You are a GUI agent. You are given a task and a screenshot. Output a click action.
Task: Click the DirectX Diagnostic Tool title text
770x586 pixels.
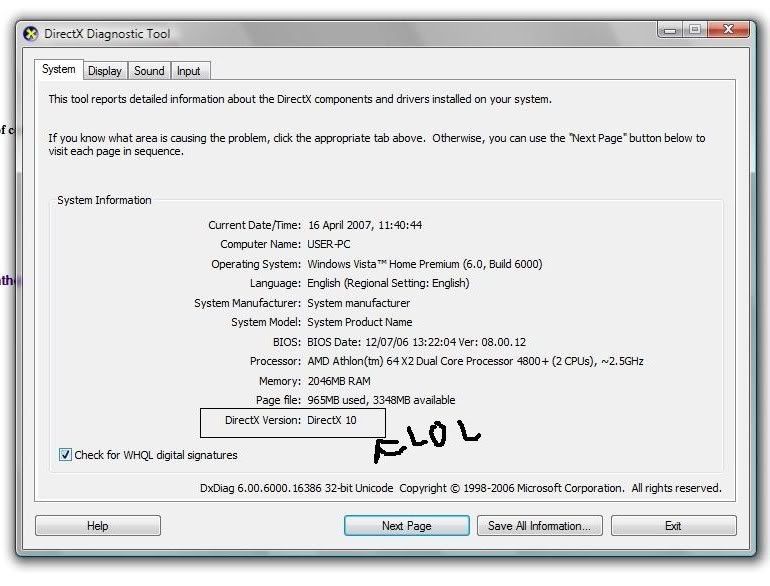pyautogui.click(x=107, y=34)
